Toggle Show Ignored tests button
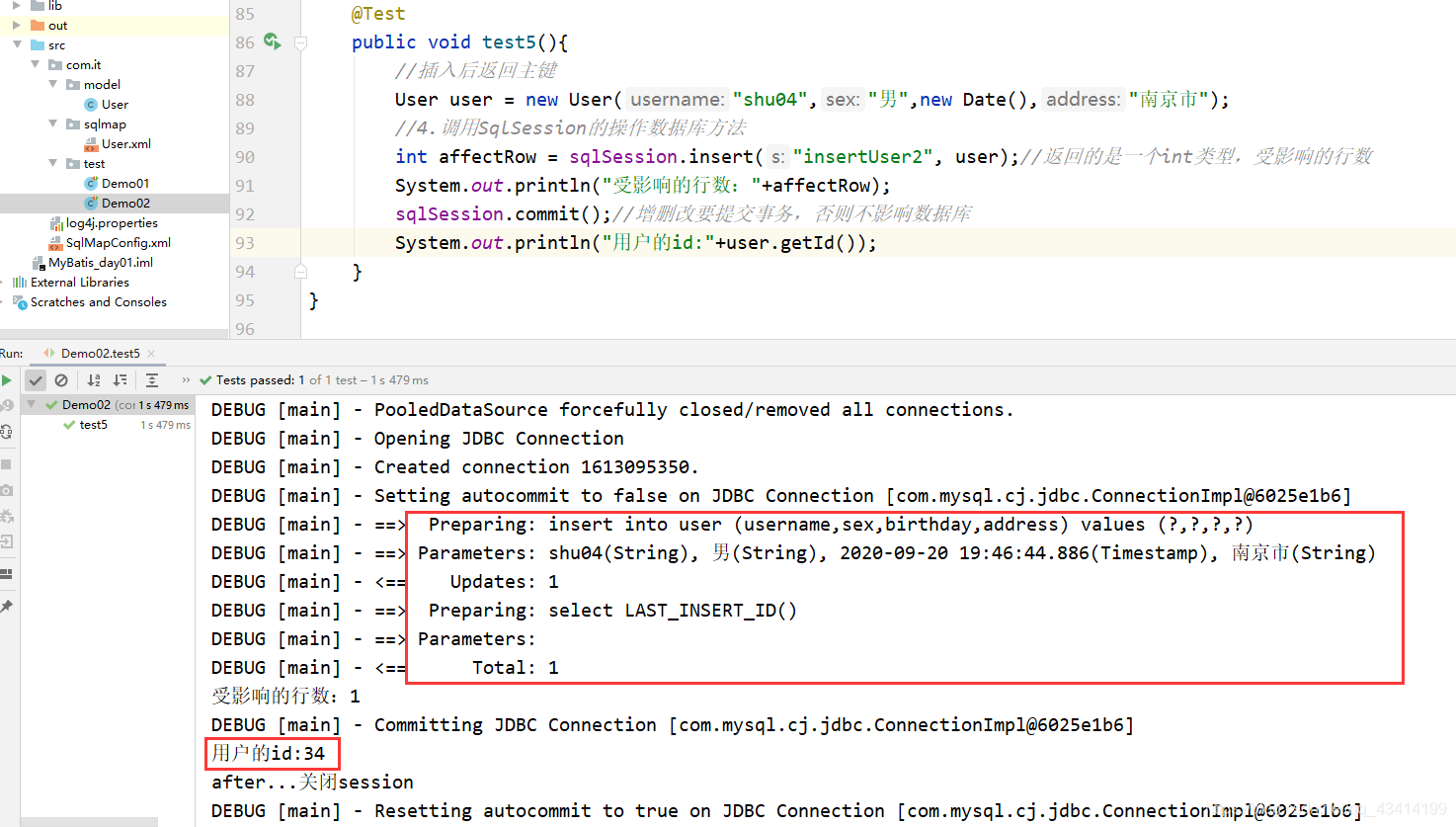Viewport: 1456px width, 827px height. (61, 380)
